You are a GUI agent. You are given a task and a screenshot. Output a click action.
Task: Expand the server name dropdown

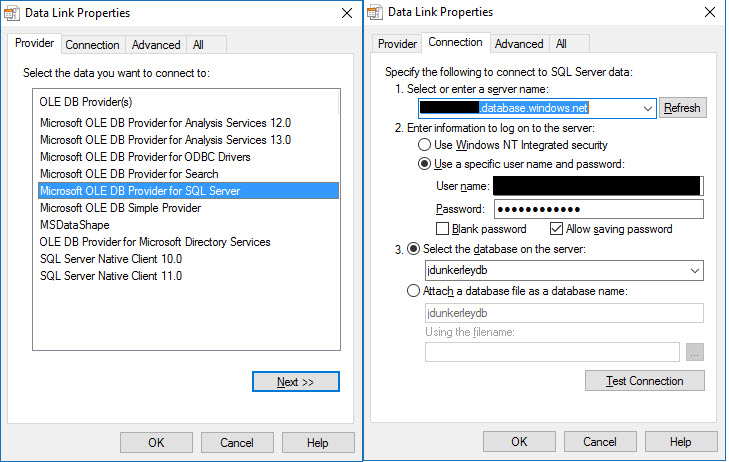click(648, 108)
